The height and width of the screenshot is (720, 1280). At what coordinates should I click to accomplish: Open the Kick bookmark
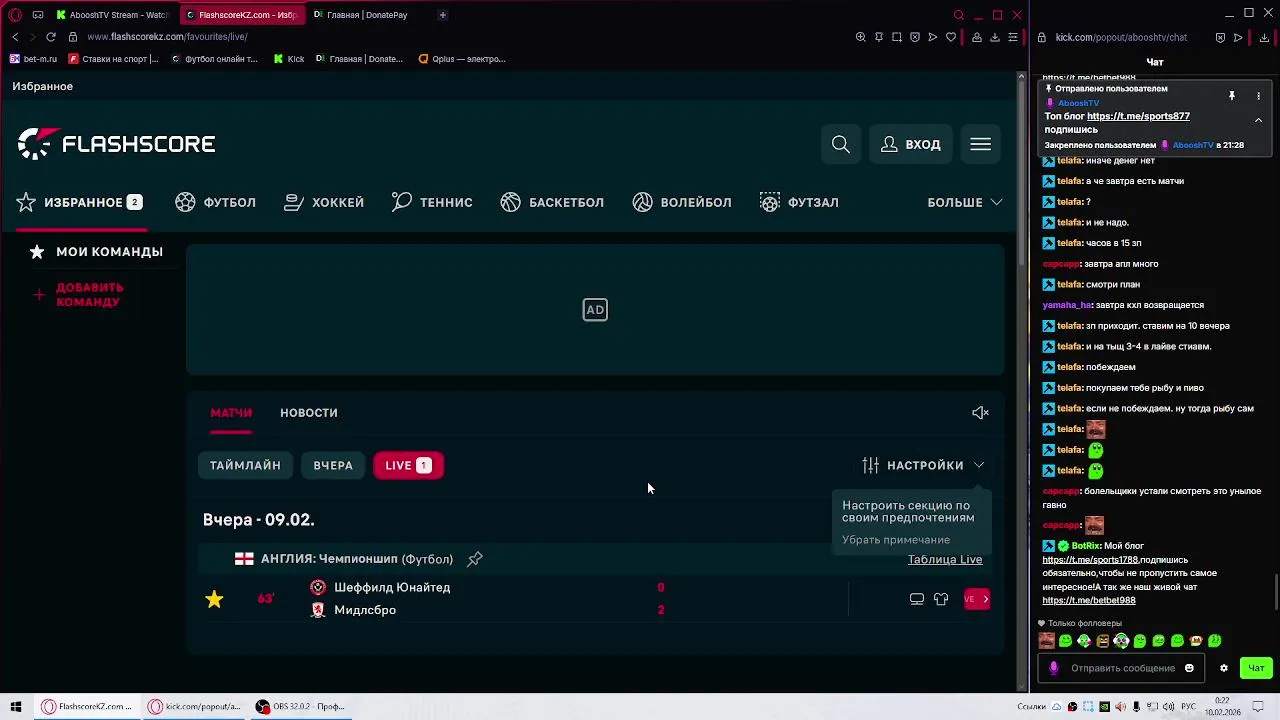[x=289, y=59]
